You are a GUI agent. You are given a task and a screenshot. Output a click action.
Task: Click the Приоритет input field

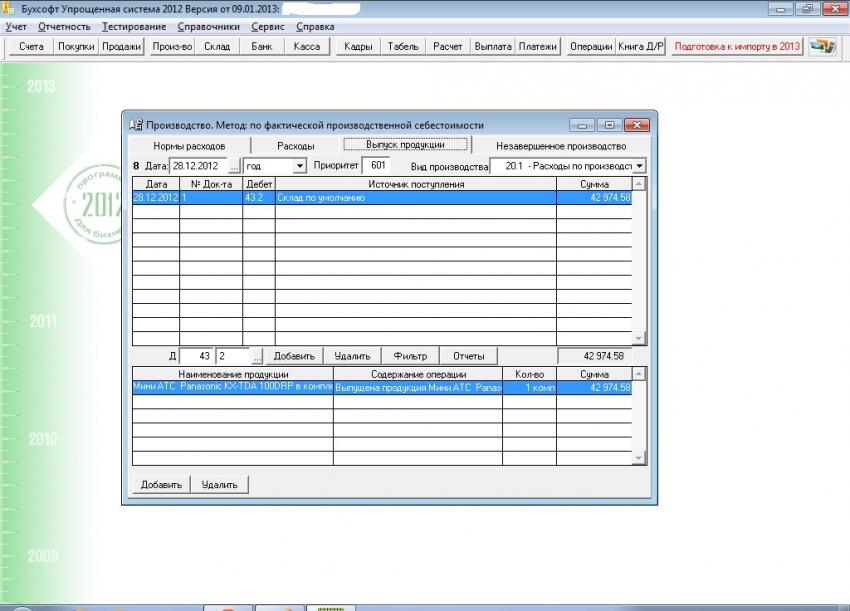[x=376, y=166]
